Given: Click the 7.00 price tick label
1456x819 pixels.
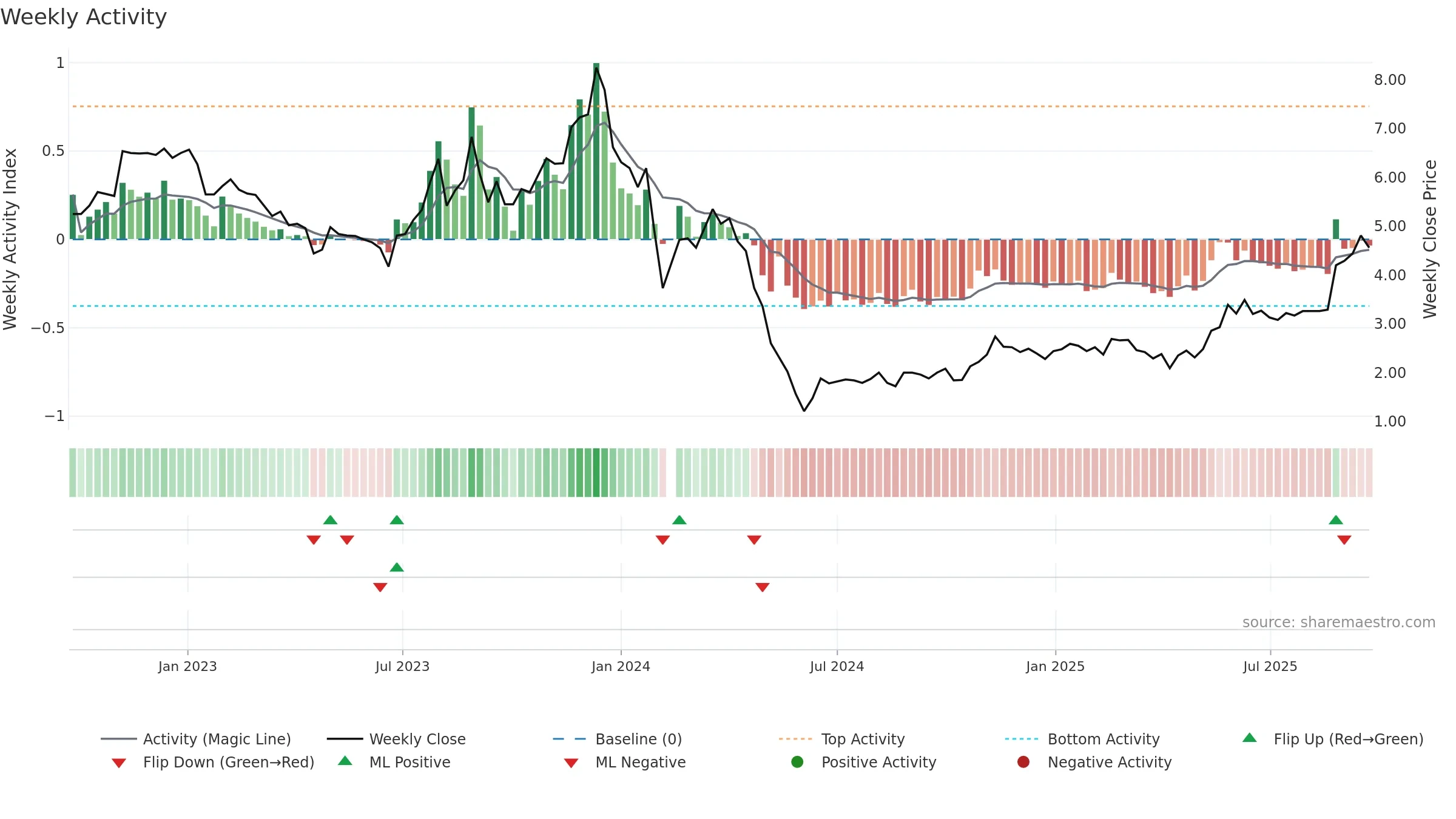Looking at the screenshot, I should pyautogui.click(x=1390, y=128).
